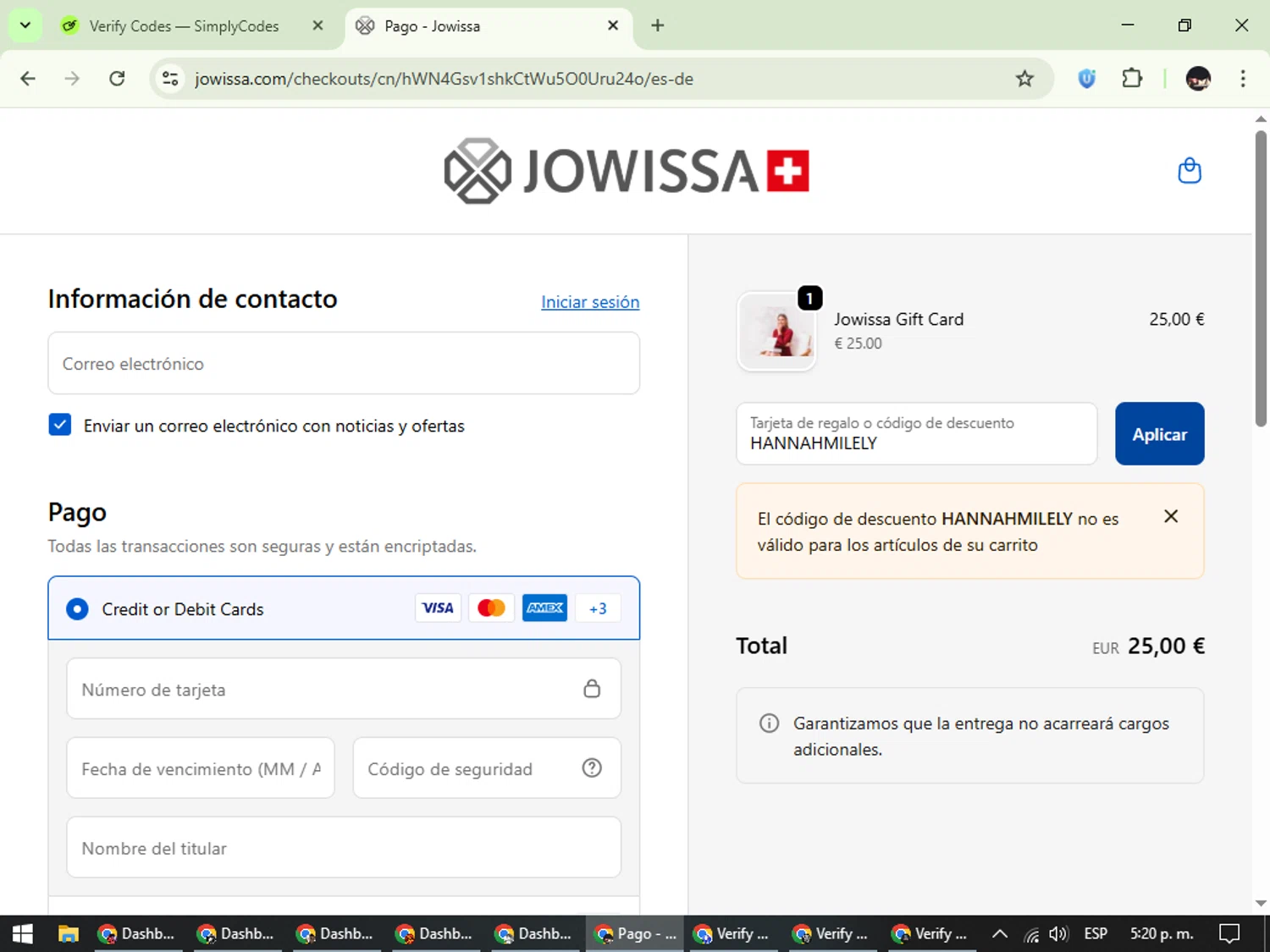The height and width of the screenshot is (952, 1270).
Task: Open the shopping bag cart icon
Action: [x=1190, y=171]
